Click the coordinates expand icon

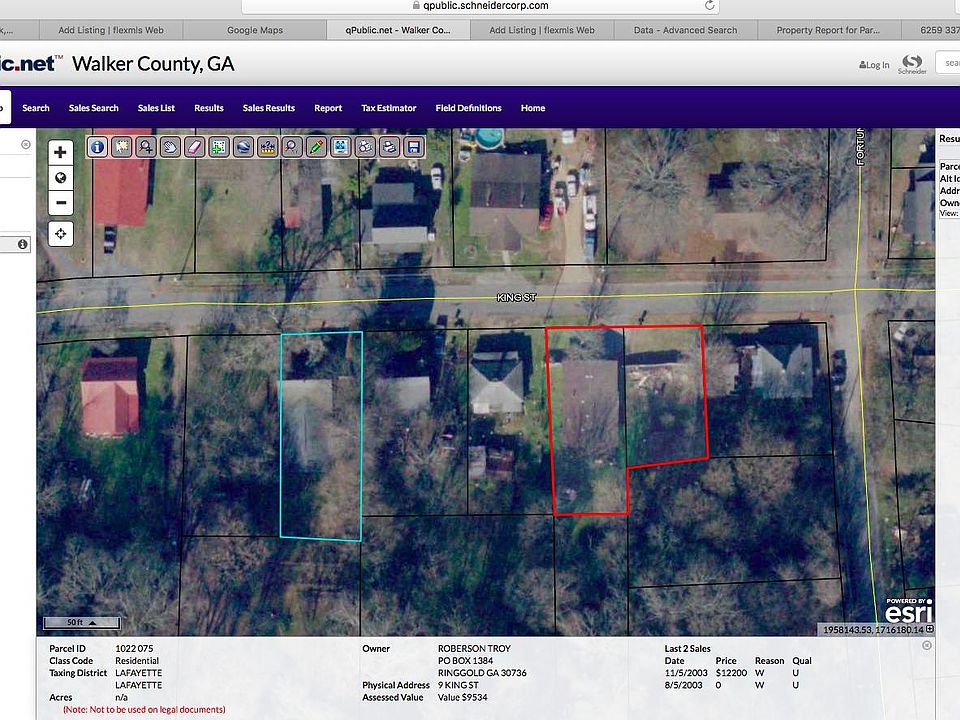(930, 629)
